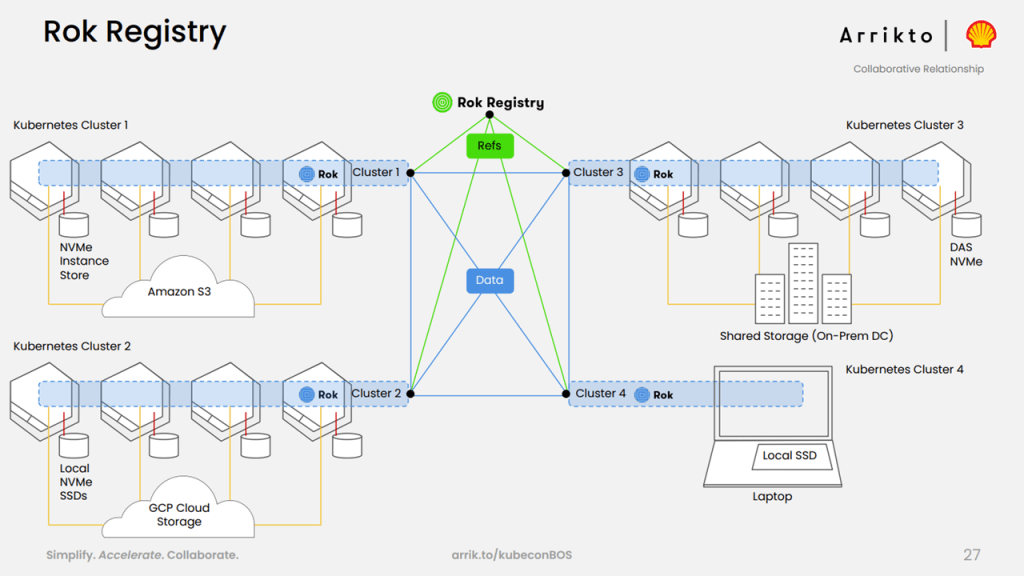Click the Arrikto logo text
This screenshot has width=1024, height=576.
point(886,35)
